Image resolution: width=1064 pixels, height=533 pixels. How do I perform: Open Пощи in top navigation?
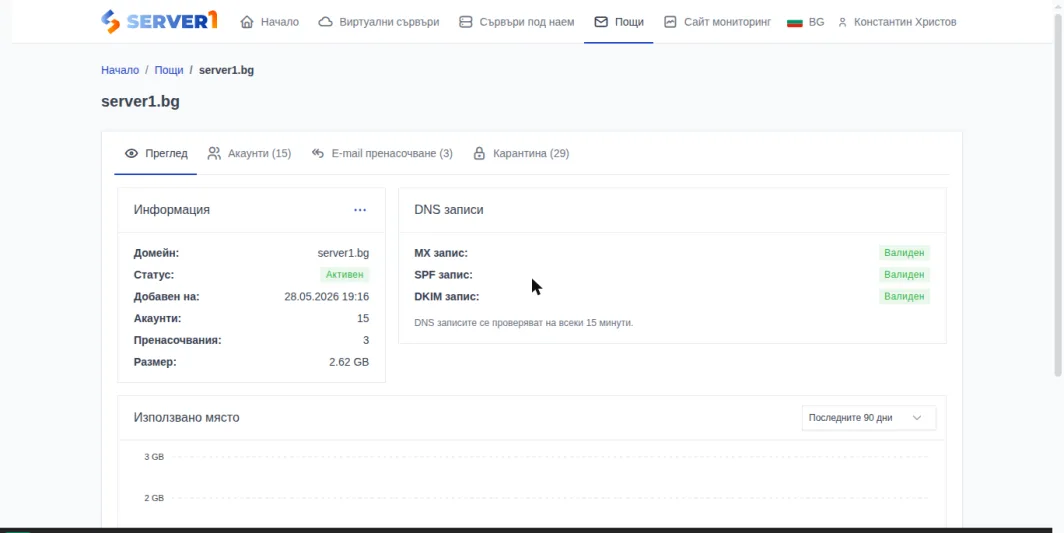(x=619, y=22)
